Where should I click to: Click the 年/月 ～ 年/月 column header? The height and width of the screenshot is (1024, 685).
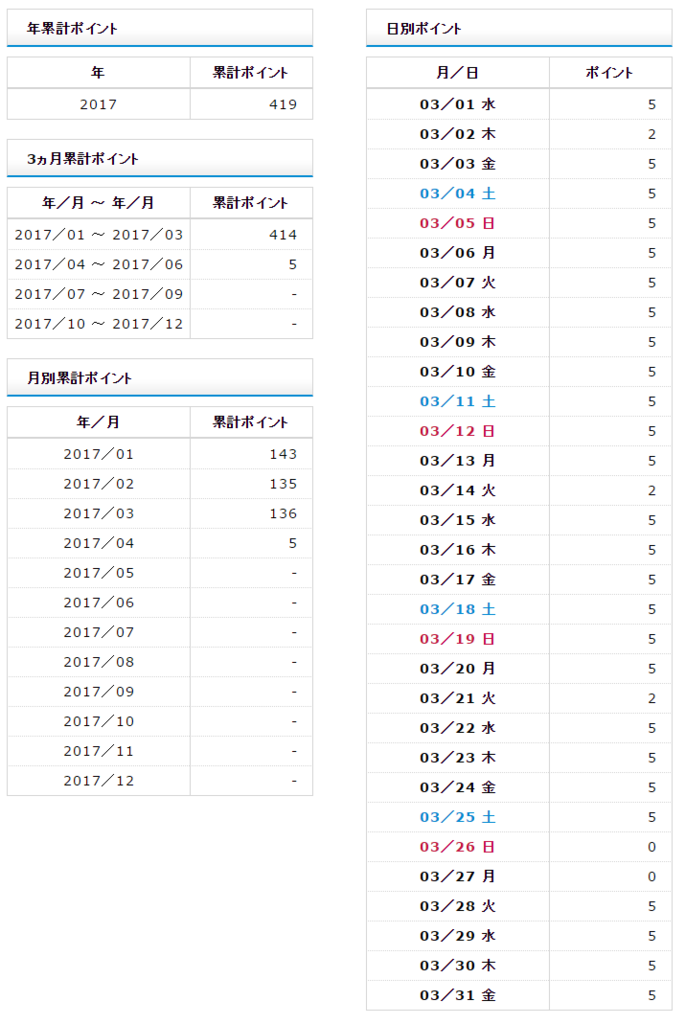(99, 203)
